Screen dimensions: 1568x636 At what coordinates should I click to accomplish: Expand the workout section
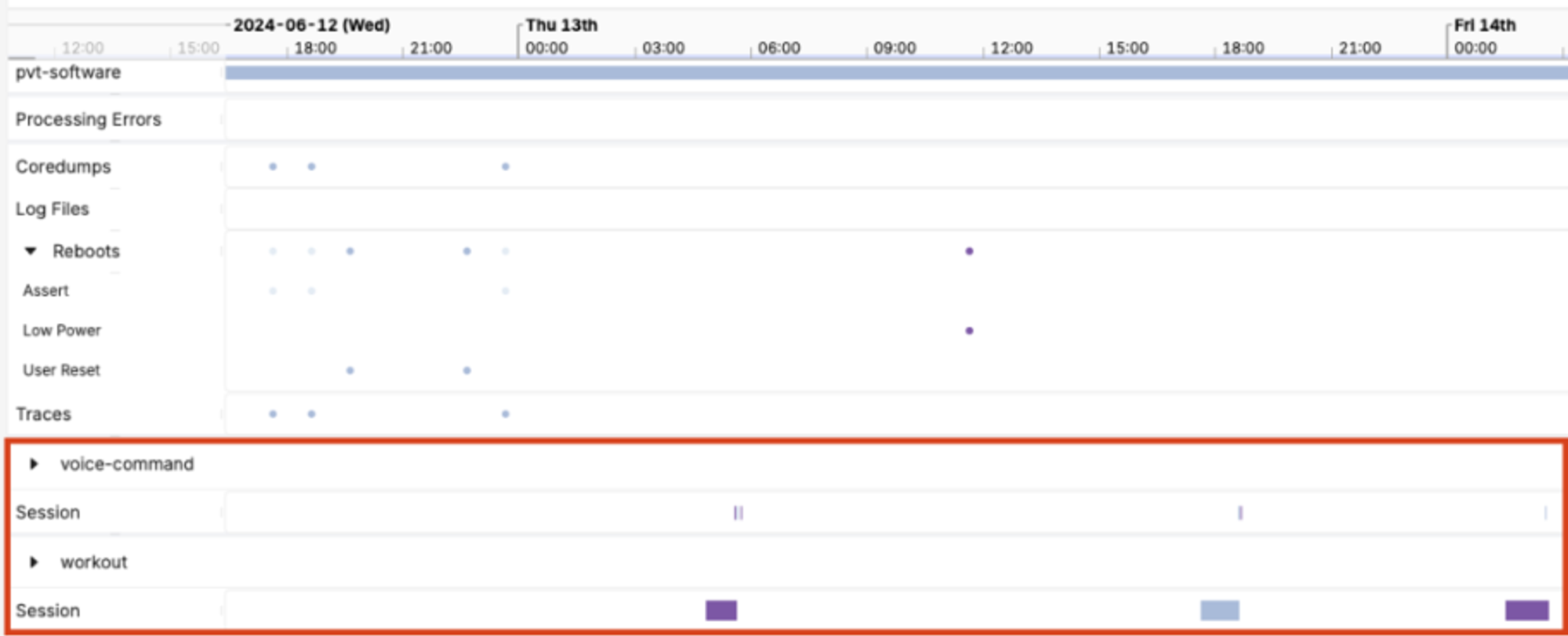click(34, 562)
